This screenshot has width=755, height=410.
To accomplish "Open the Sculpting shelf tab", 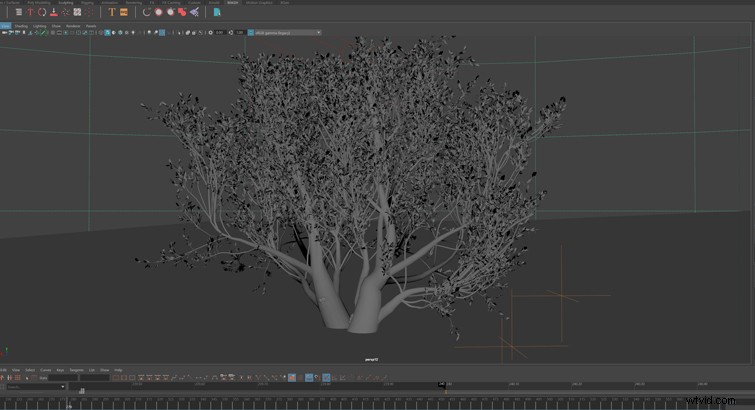I will pyautogui.click(x=65, y=2).
